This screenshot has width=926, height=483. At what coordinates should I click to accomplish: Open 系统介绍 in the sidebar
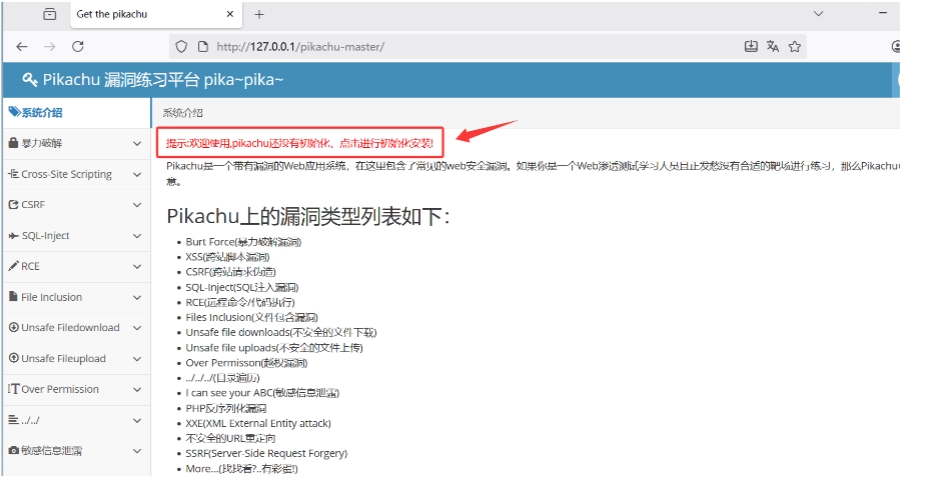(x=77, y=112)
